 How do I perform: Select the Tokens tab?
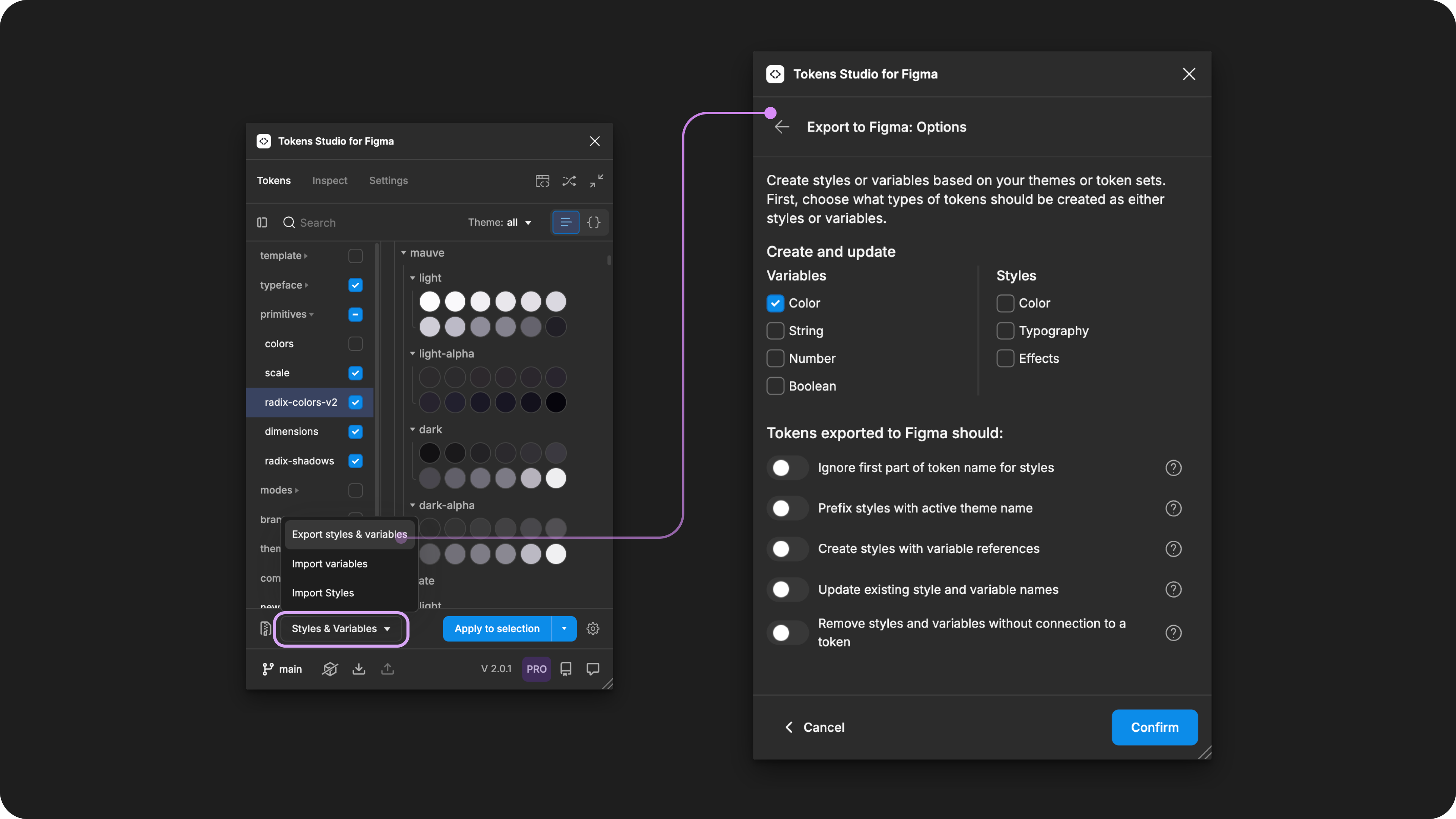tap(273, 181)
